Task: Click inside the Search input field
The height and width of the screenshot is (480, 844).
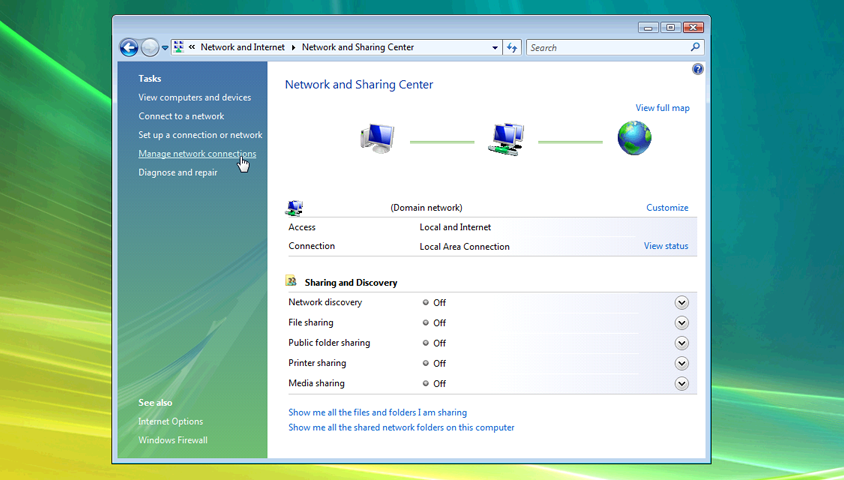Action: tap(606, 47)
